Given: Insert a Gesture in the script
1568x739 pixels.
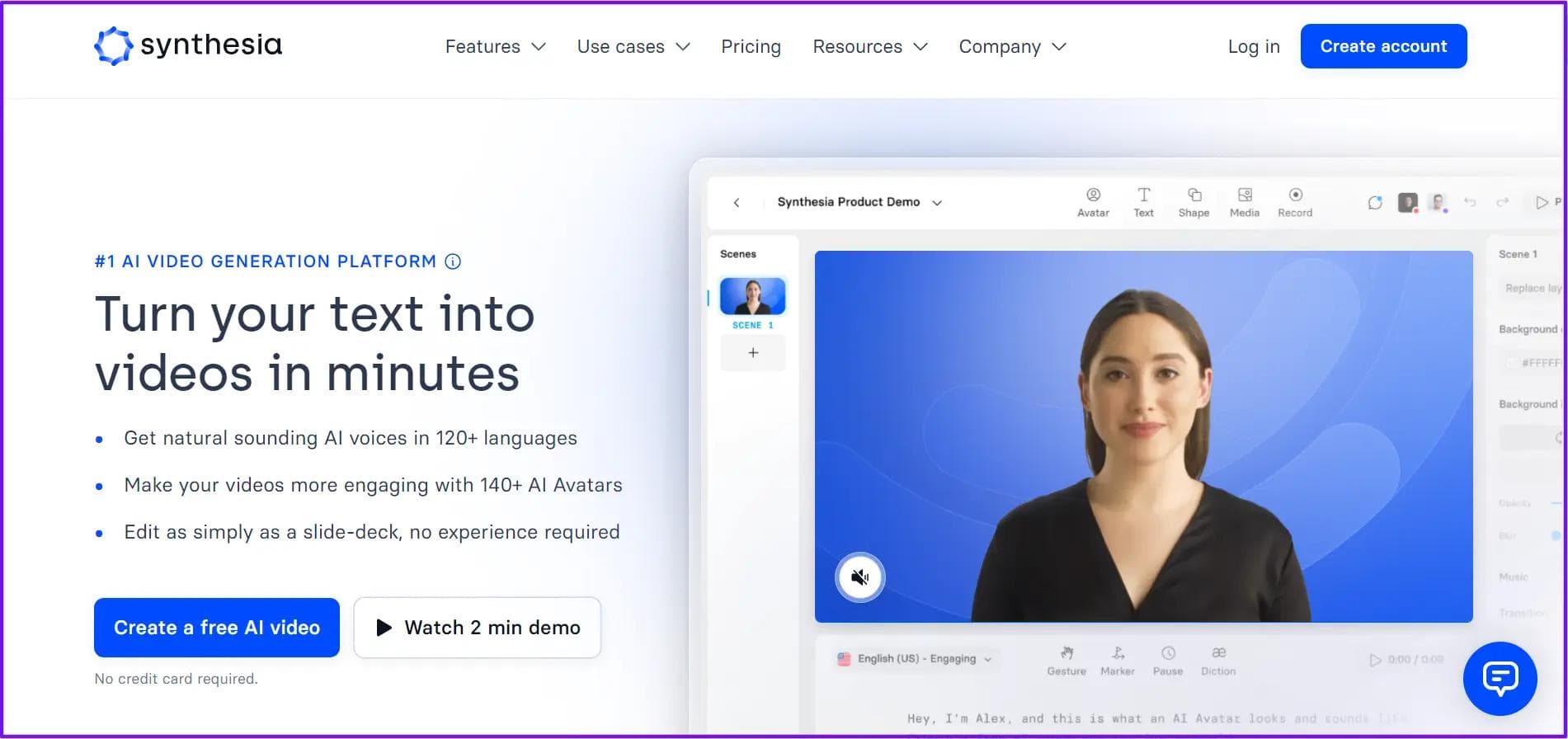Looking at the screenshot, I should (x=1067, y=661).
